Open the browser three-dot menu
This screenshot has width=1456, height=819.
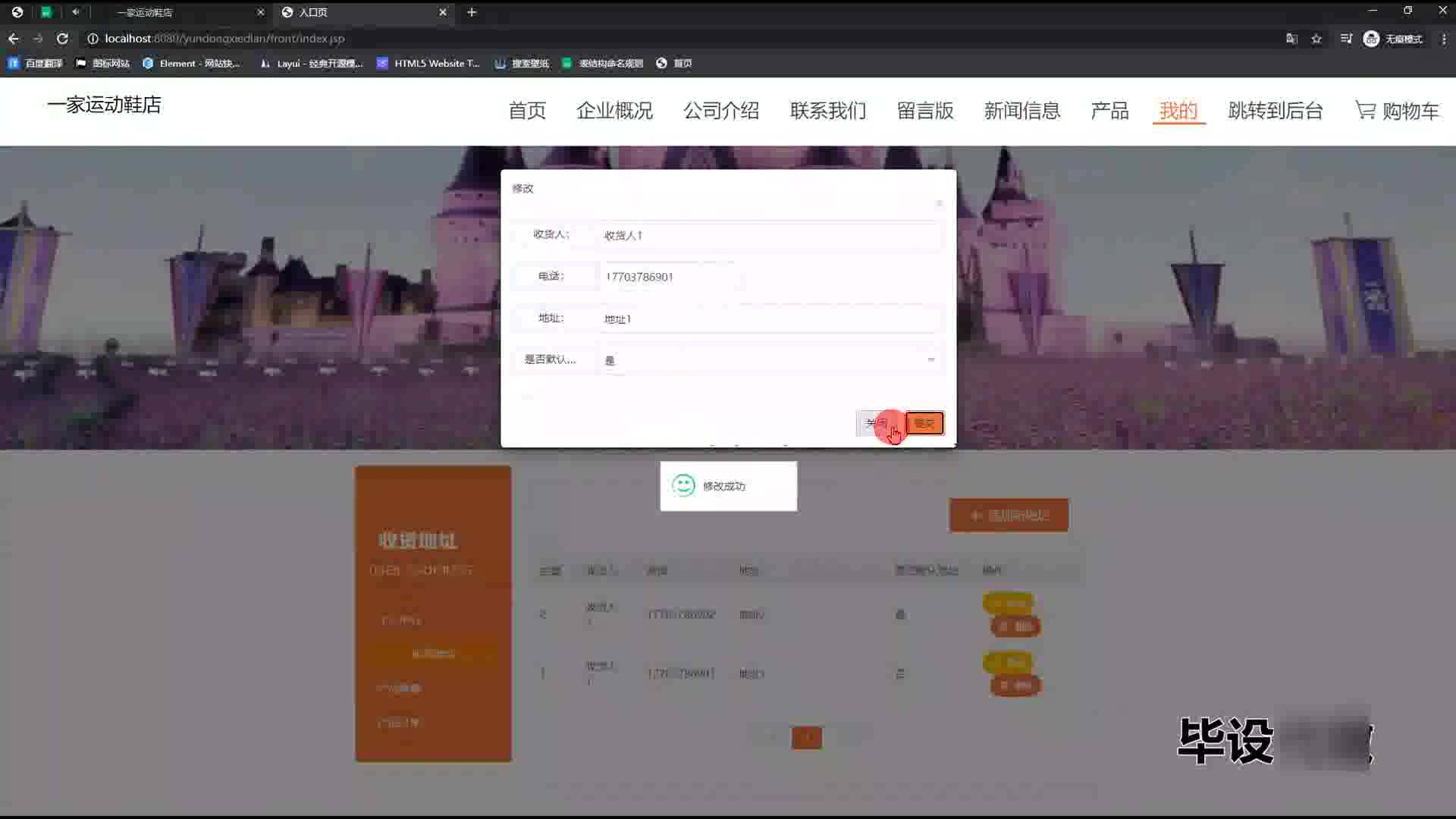[x=1444, y=39]
